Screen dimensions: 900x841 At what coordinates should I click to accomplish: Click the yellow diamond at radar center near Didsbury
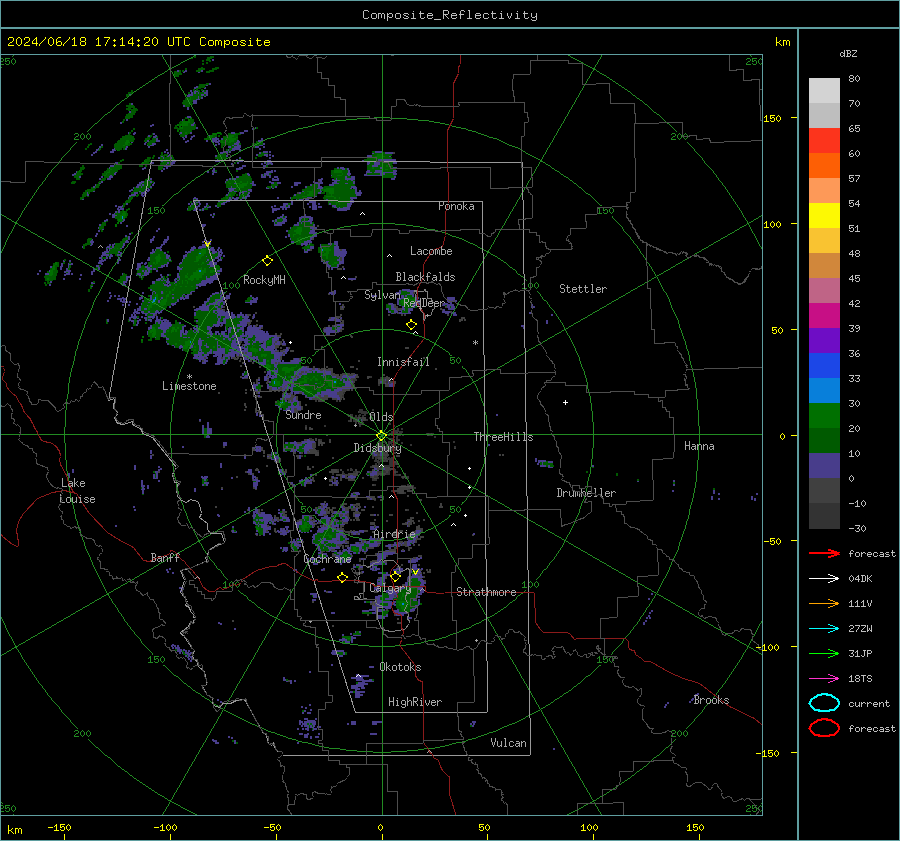(382, 435)
